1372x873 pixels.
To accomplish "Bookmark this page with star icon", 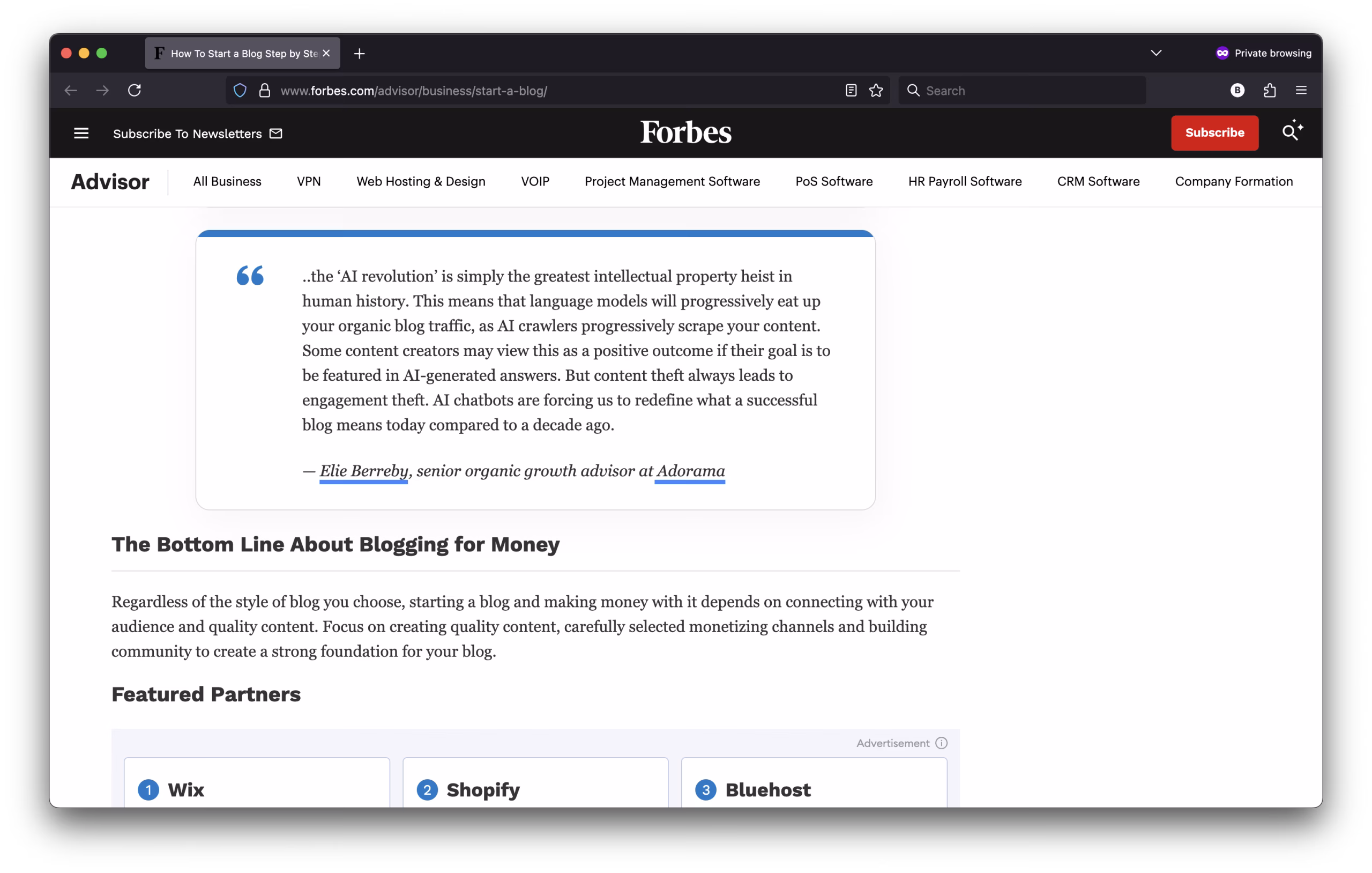I will pos(876,90).
